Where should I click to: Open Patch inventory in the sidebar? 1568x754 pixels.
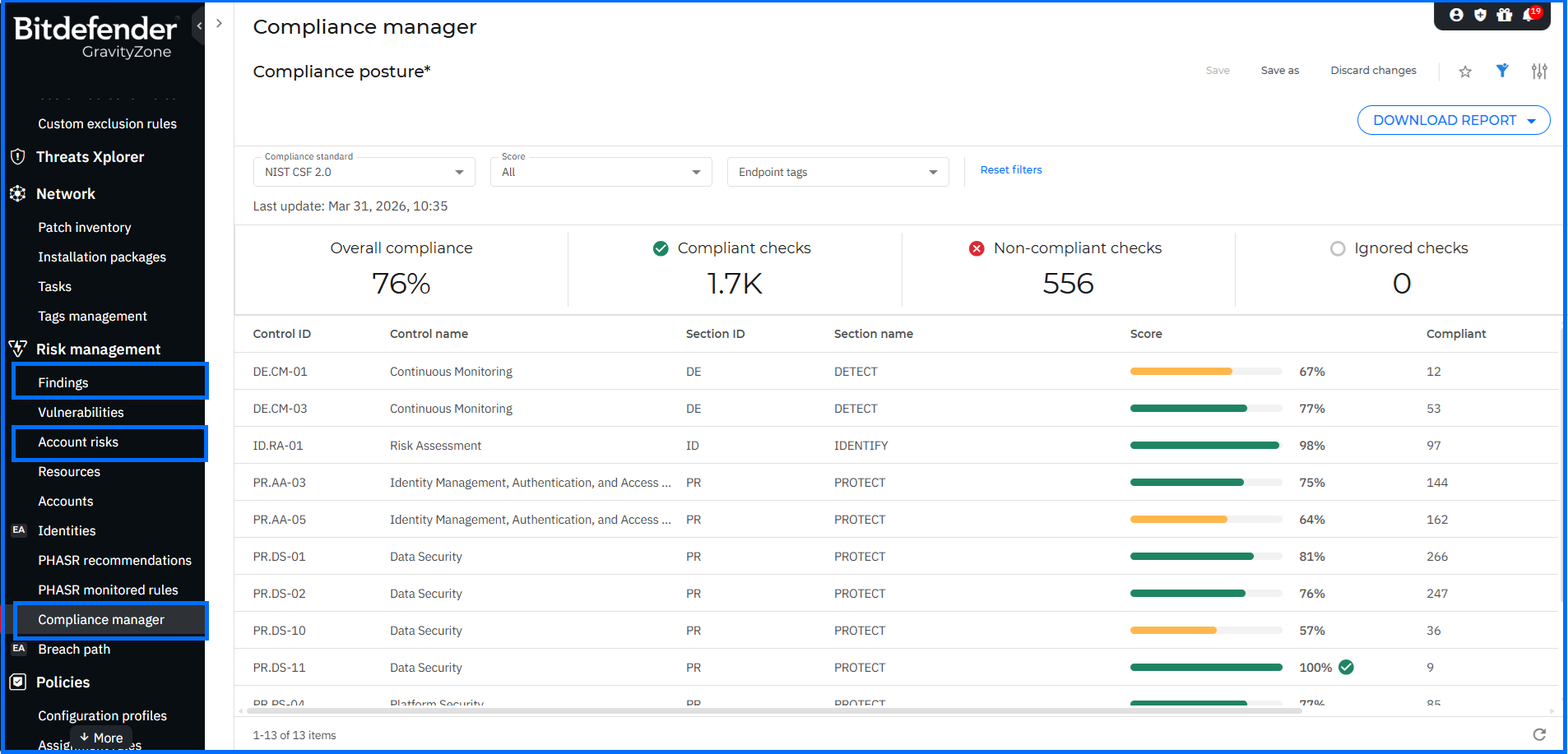[x=84, y=227]
